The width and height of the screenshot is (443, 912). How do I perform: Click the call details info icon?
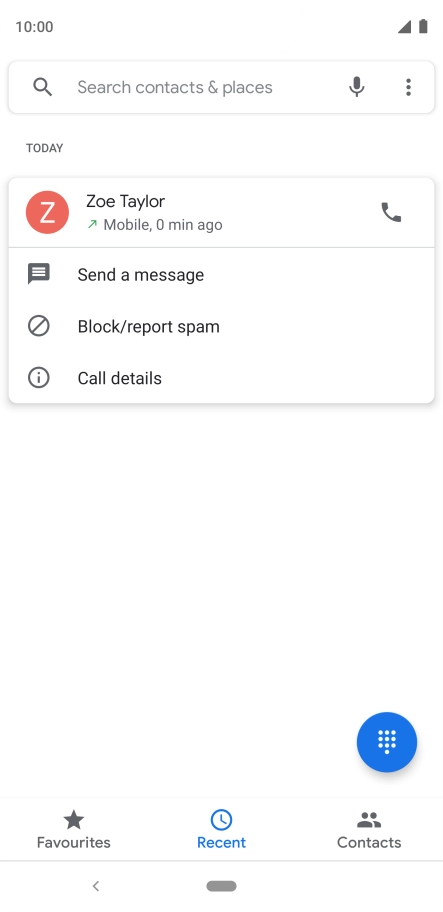click(39, 377)
